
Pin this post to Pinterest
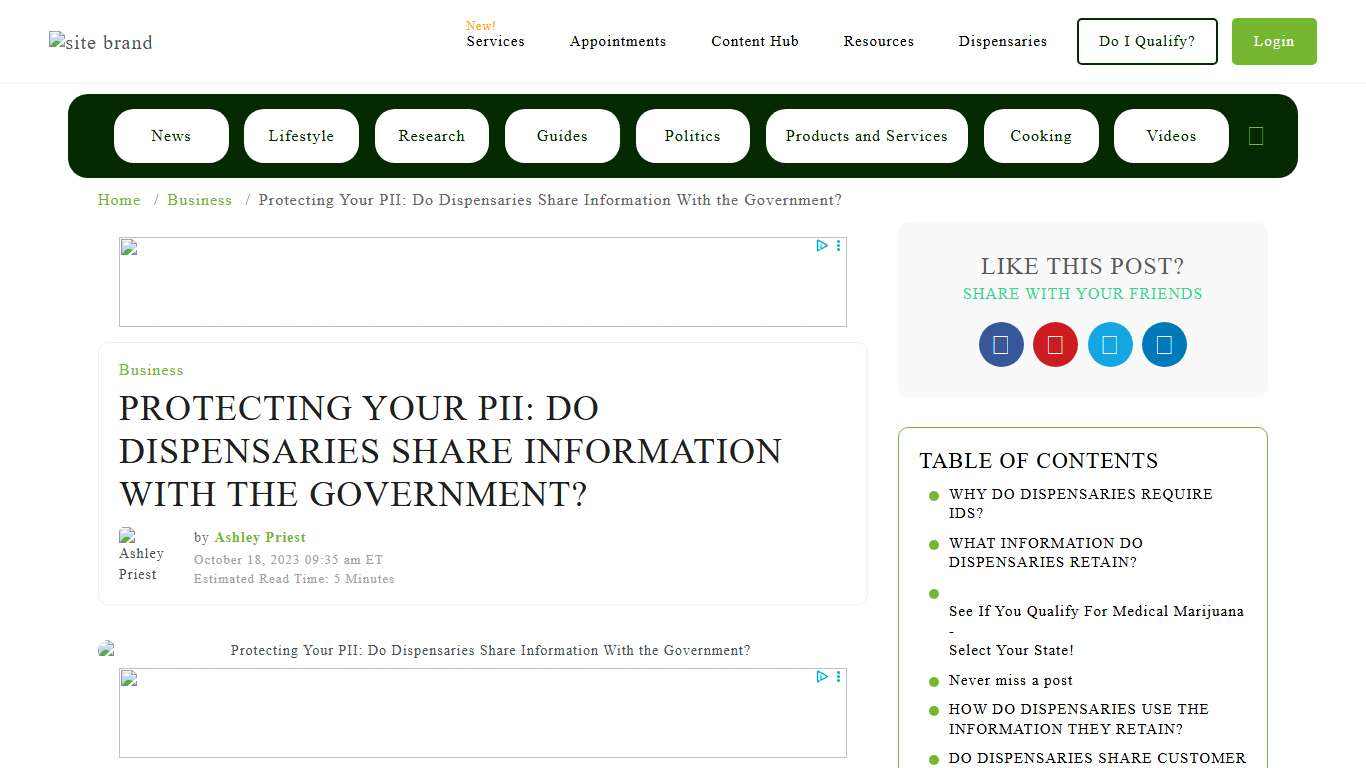coord(1055,344)
